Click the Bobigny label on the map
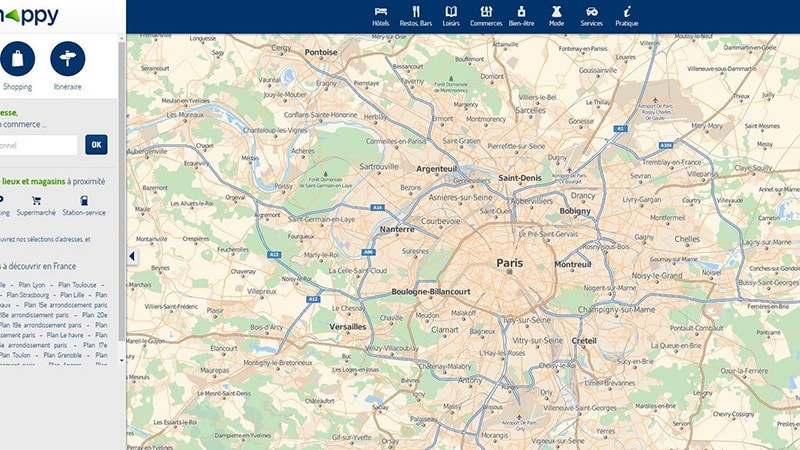The height and width of the screenshot is (450, 800). click(x=575, y=211)
